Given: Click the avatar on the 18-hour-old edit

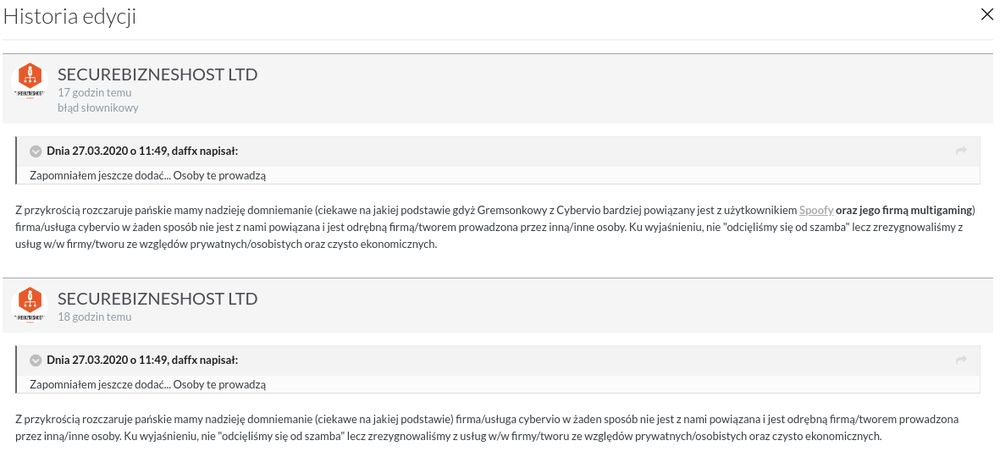Looking at the screenshot, I should (x=31, y=304).
